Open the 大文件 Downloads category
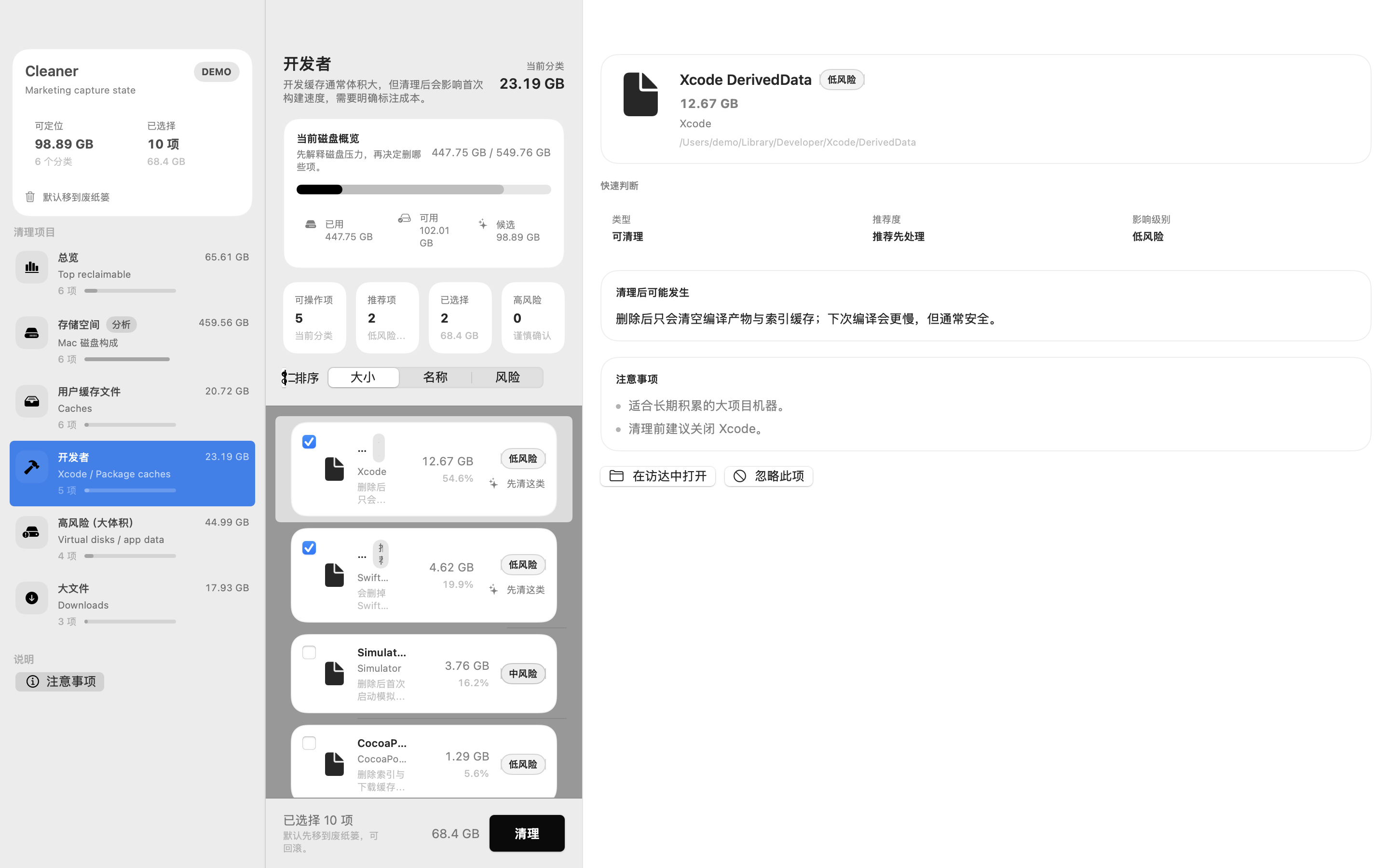The height and width of the screenshot is (868, 1389). tap(132, 604)
